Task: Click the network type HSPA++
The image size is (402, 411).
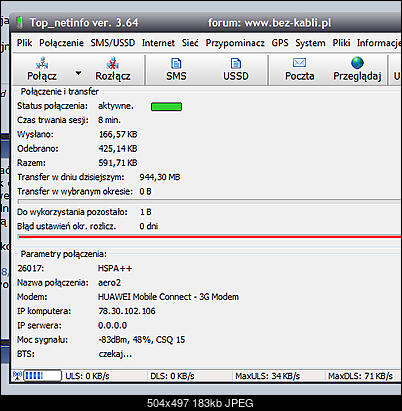Action: tap(115, 268)
